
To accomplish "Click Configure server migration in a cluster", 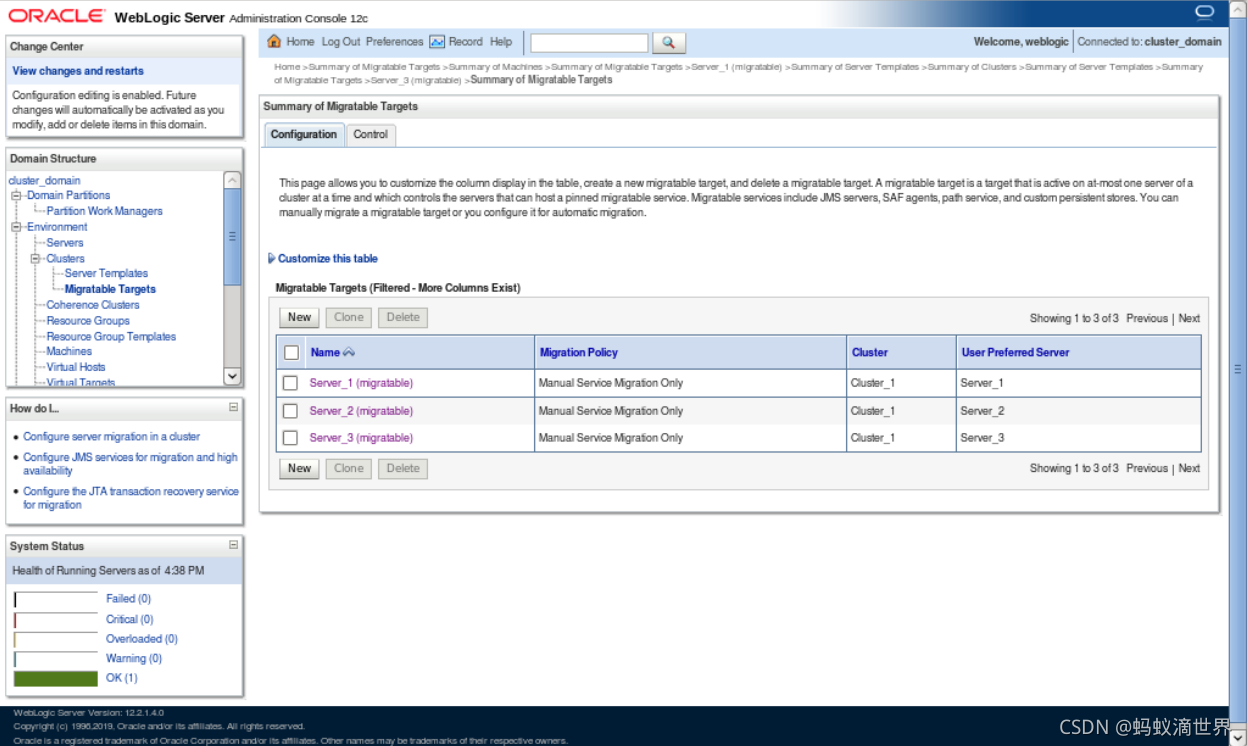I will 112,437.
